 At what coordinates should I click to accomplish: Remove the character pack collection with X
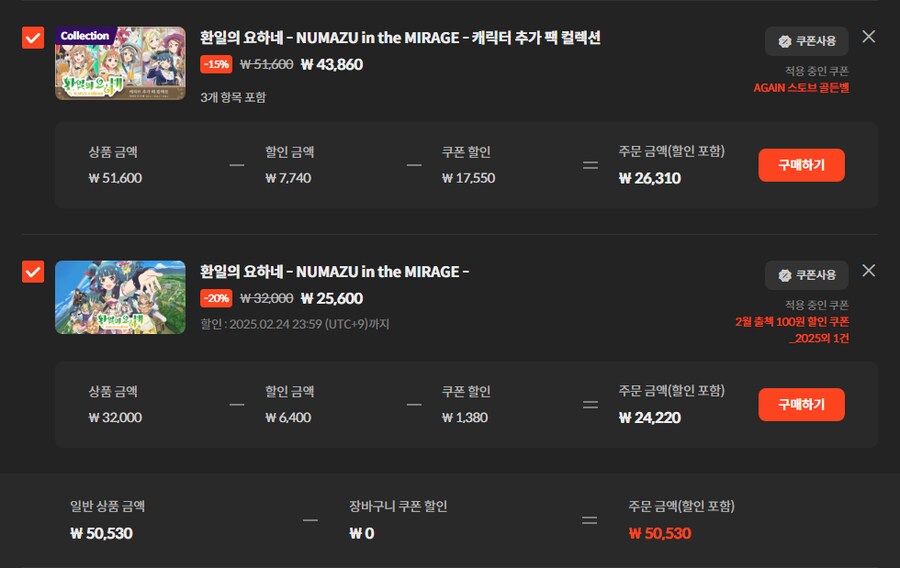pyautogui.click(x=868, y=37)
